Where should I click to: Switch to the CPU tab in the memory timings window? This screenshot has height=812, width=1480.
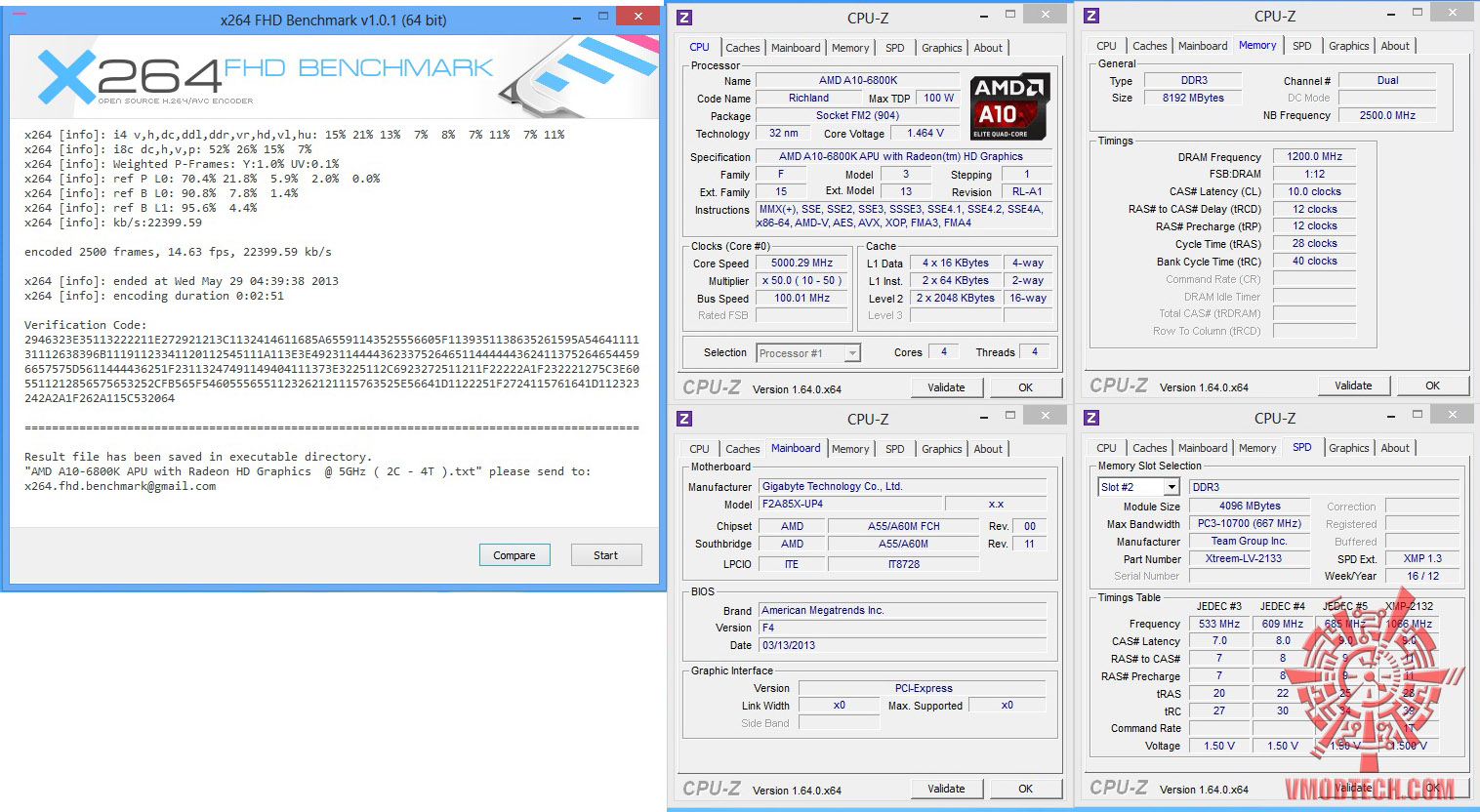click(x=1106, y=46)
